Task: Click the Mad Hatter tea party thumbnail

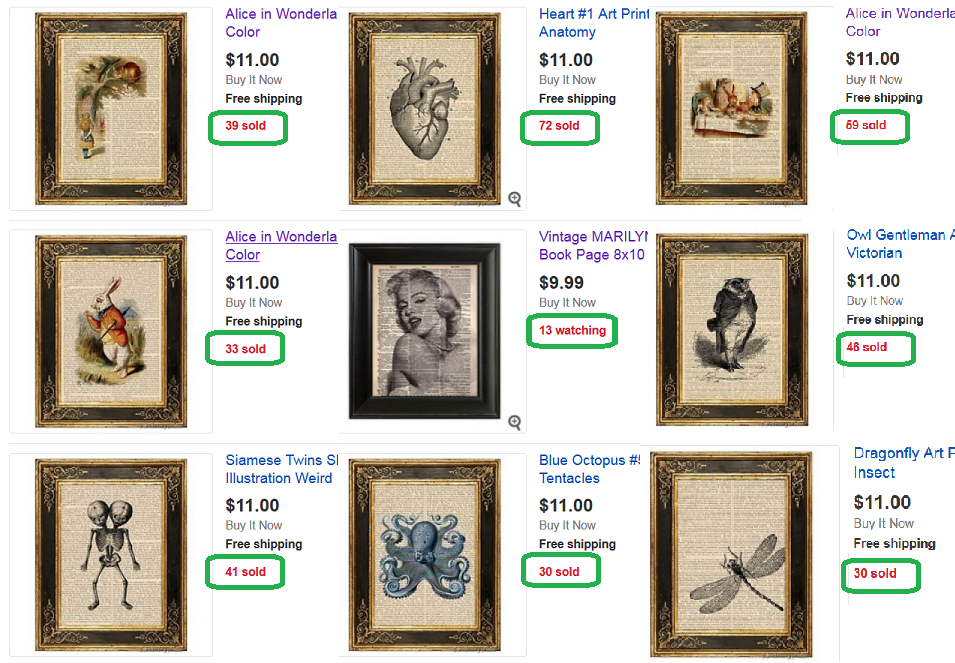Action: [x=731, y=108]
